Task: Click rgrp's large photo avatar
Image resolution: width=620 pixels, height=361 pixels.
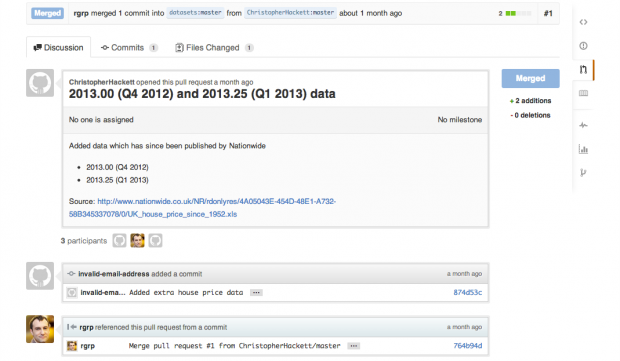Action: 40,329
